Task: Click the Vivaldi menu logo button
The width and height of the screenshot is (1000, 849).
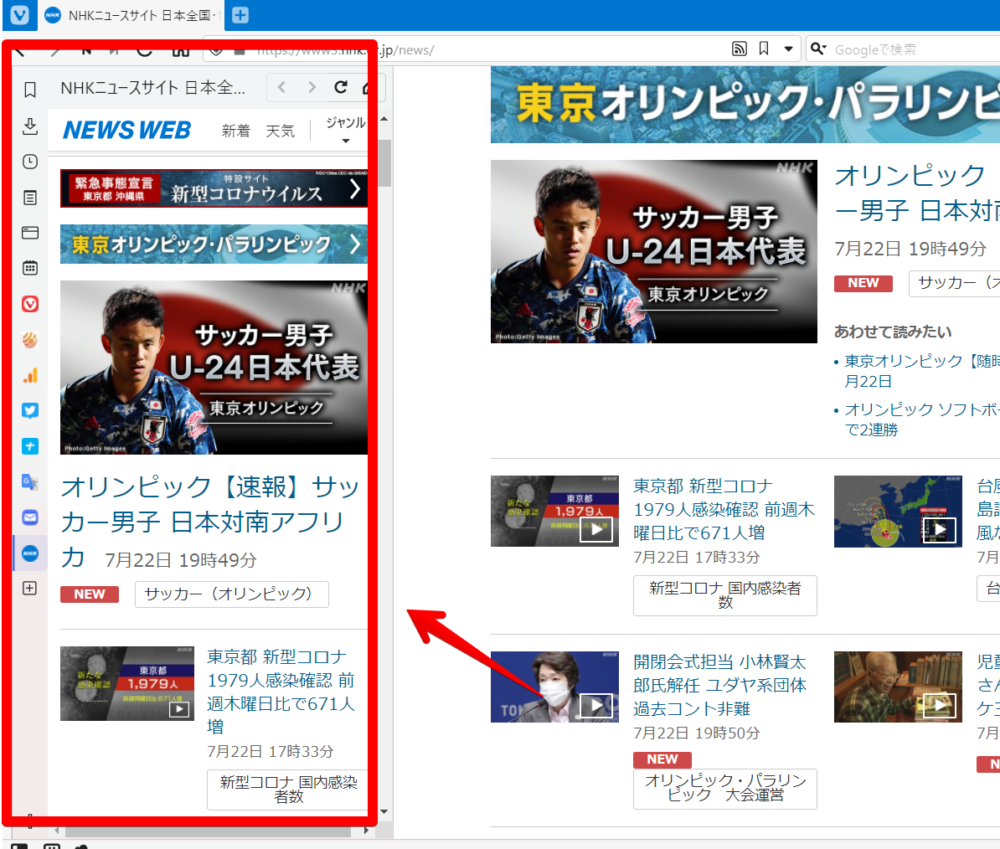Action: 20,15
